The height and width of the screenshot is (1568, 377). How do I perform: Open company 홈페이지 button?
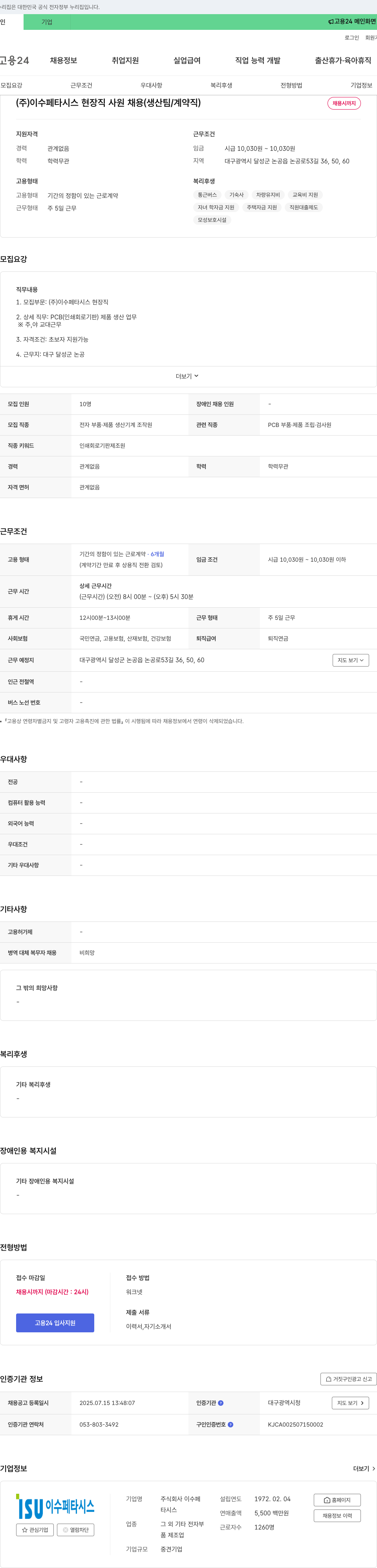(x=337, y=1500)
